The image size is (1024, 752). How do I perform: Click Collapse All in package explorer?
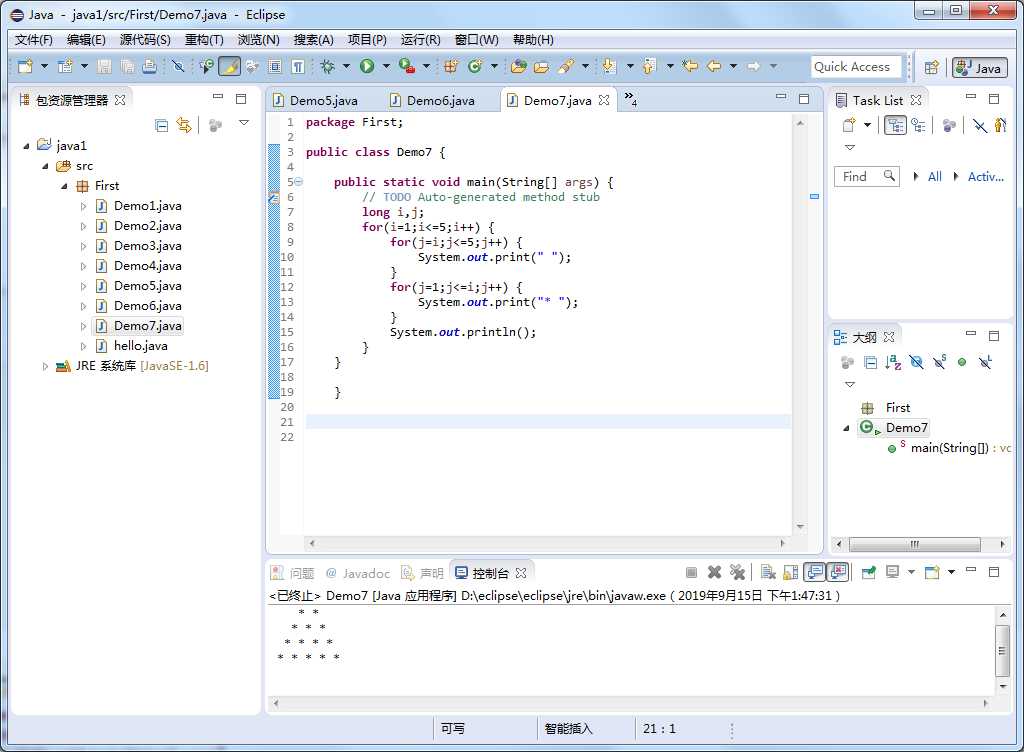coord(161,125)
